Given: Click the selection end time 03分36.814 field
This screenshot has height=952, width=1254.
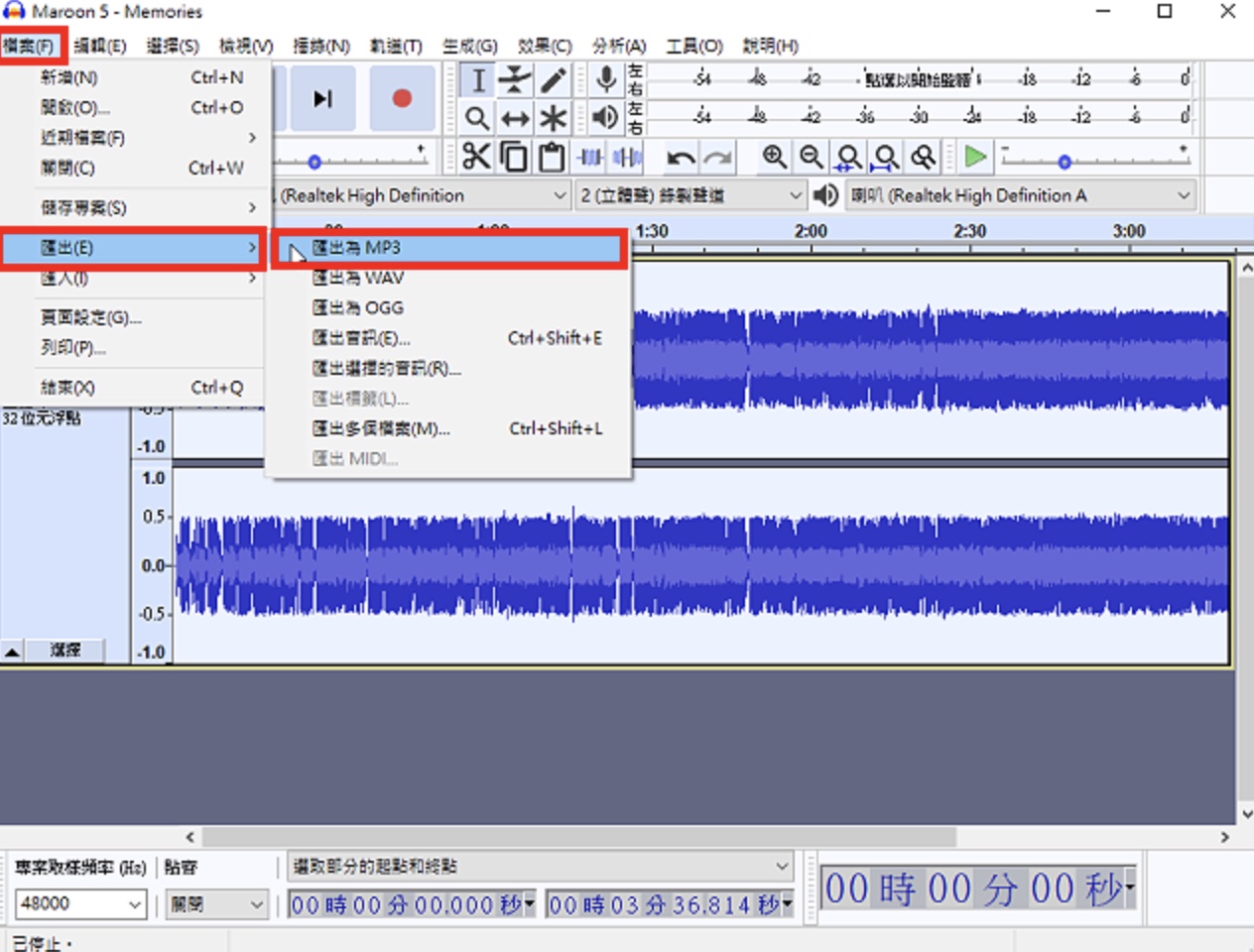Looking at the screenshot, I should click(x=671, y=904).
